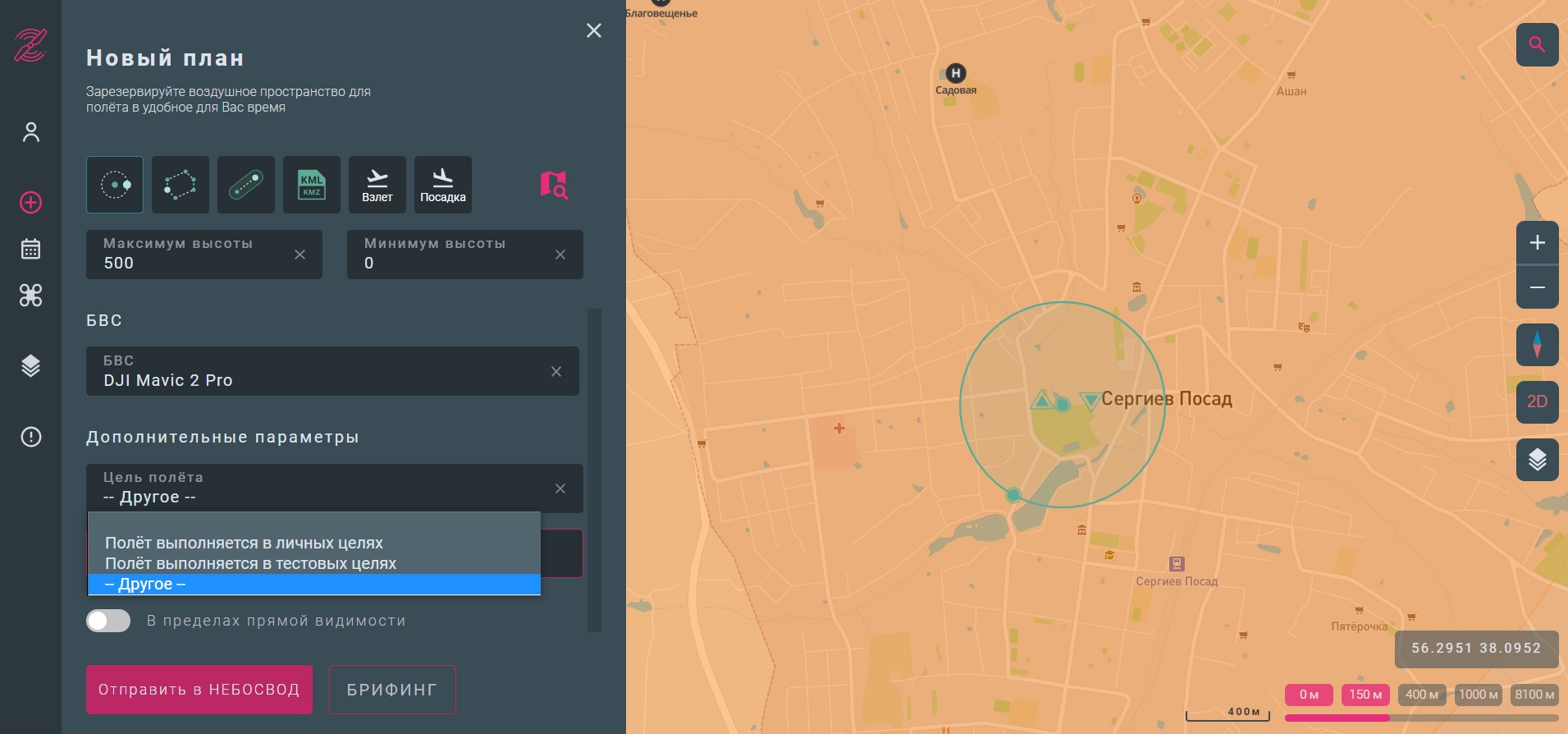
Task: Select the route corridor drawing tool
Action: (246, 185)
